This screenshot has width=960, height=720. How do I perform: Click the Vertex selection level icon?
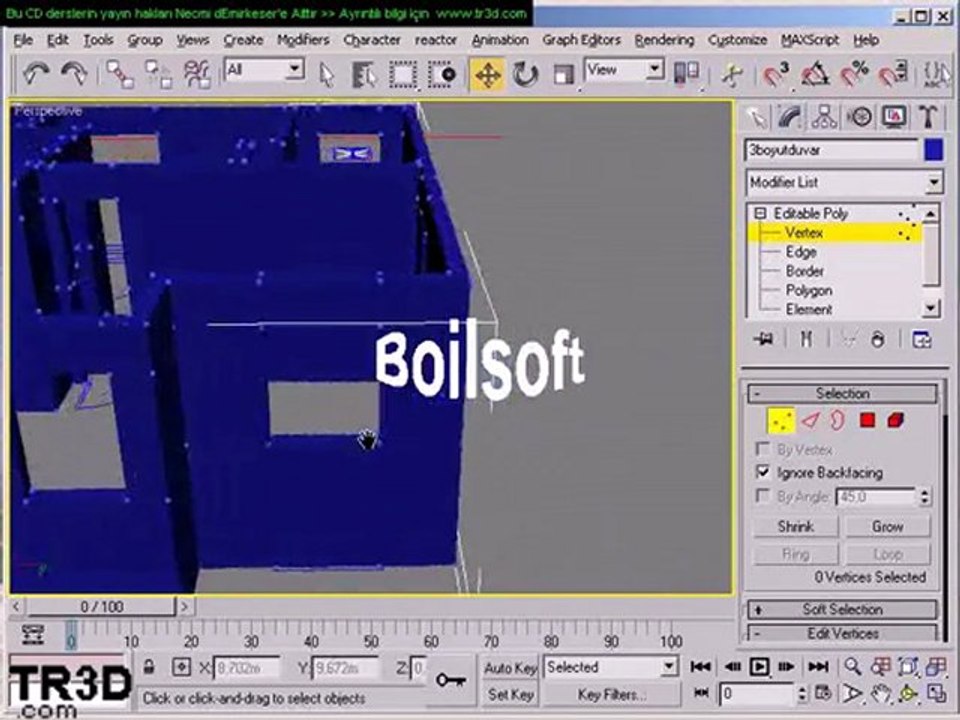(781, 421)
